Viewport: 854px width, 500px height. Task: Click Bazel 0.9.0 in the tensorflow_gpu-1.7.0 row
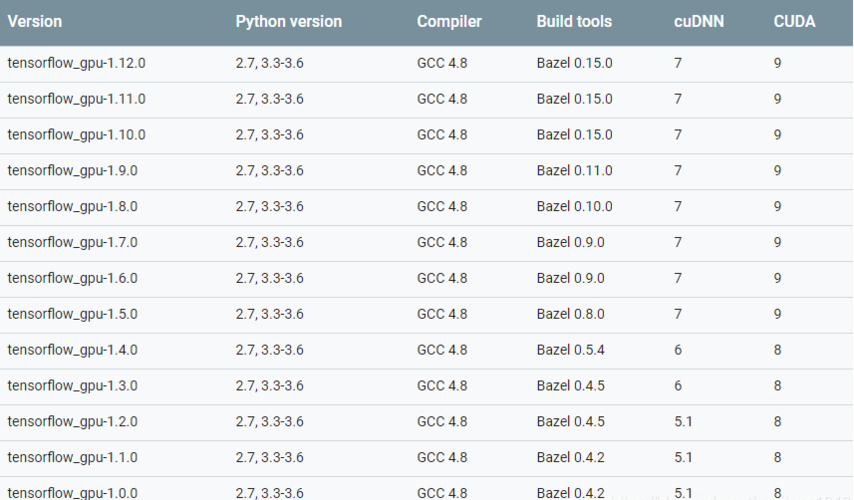click(x=570, y=242)
